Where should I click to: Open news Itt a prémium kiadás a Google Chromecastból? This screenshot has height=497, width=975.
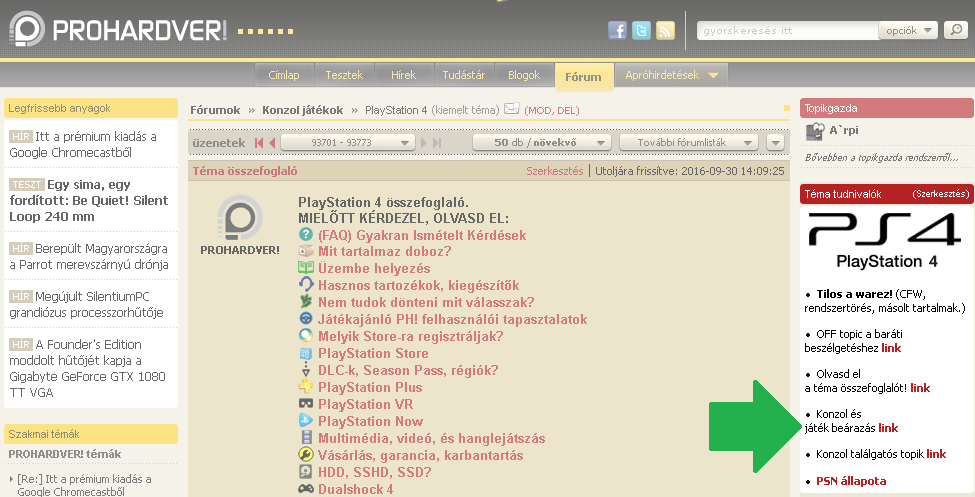tap(83, 144)
